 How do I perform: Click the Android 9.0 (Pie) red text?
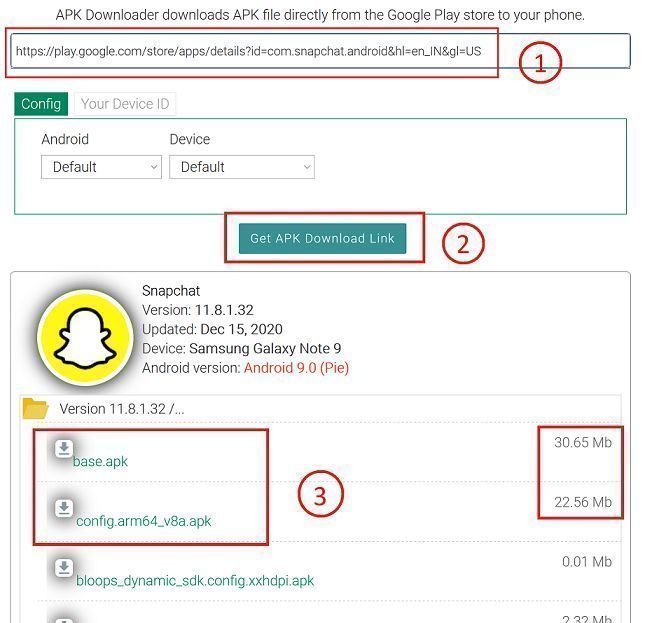coord(296,367)
